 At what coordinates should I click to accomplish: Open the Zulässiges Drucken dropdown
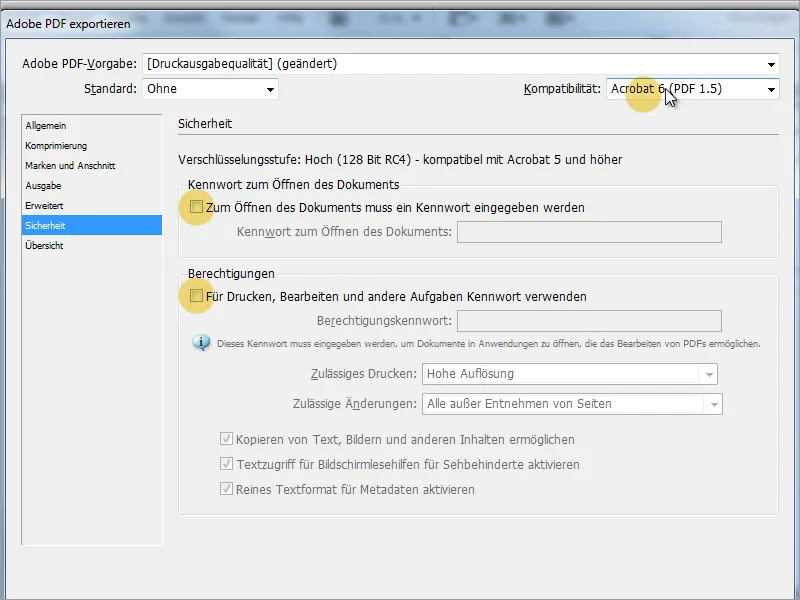tap(570, 374)
